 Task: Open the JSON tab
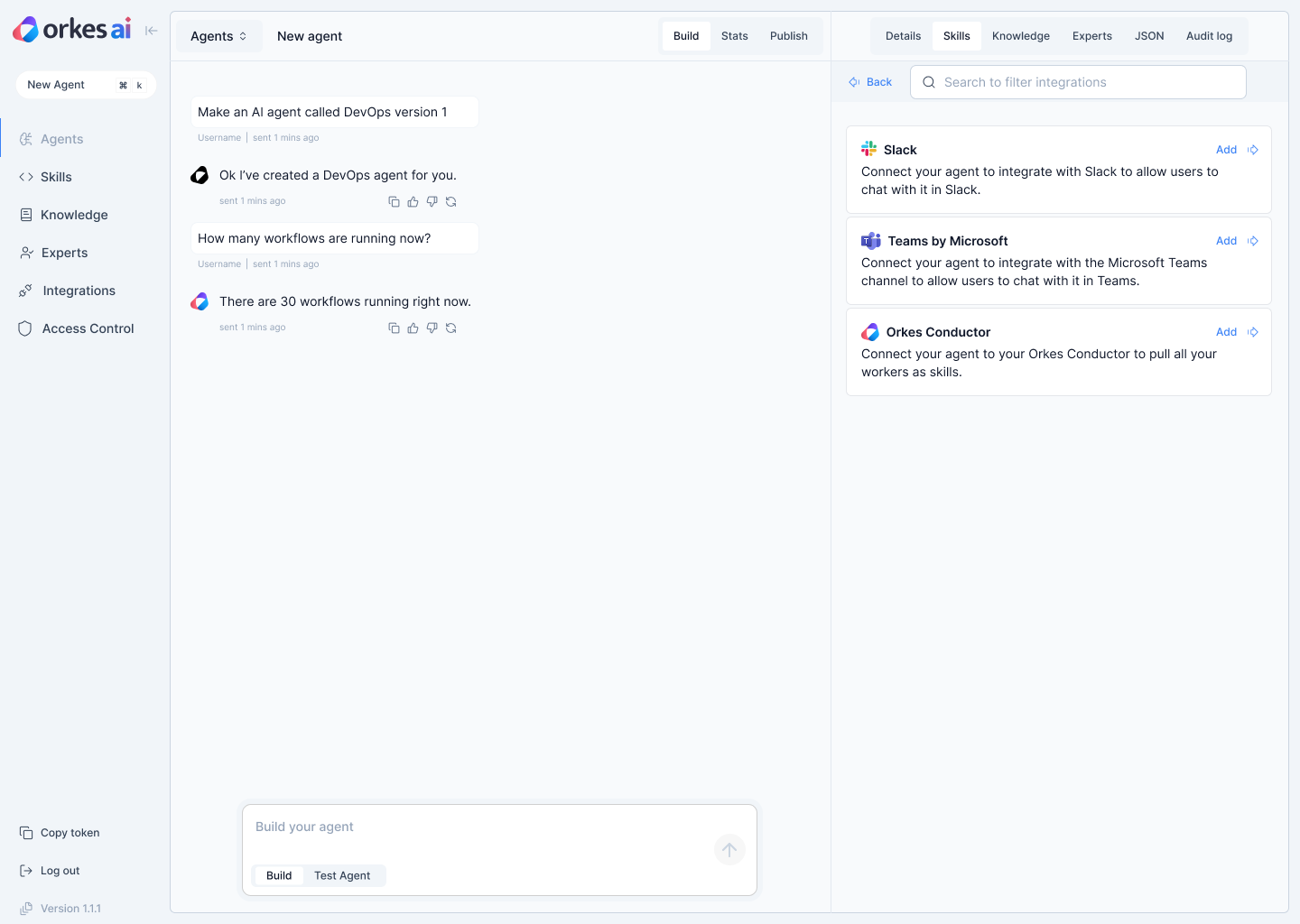[x=1149, y=36]
